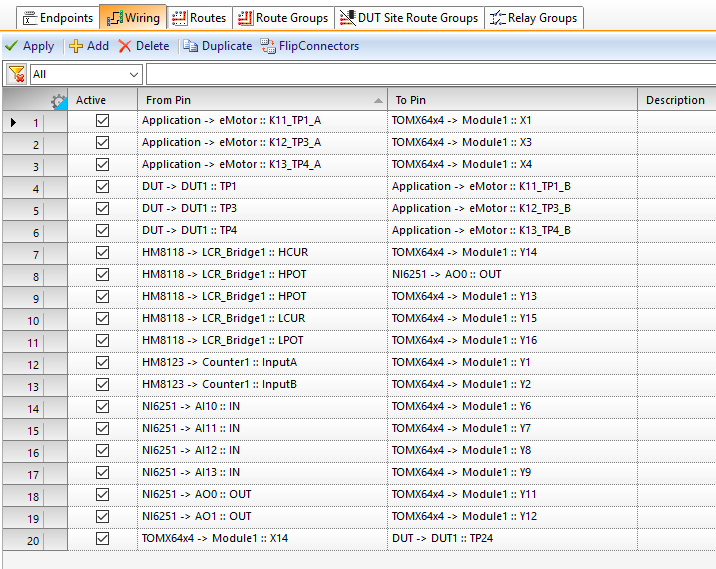This screenshot has width=716, height=569.
Task: Click To Pin cell 'DUT1 :: TP24'
Action: click(x=512, y=538)
